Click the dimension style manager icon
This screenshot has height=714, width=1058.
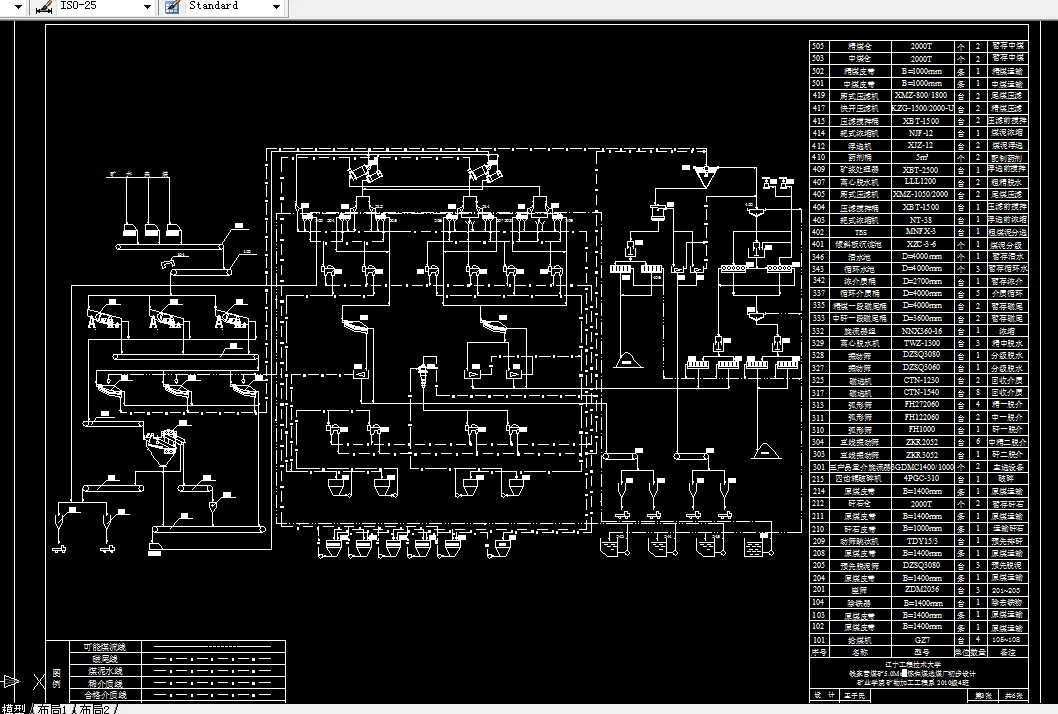coord(44,7)
